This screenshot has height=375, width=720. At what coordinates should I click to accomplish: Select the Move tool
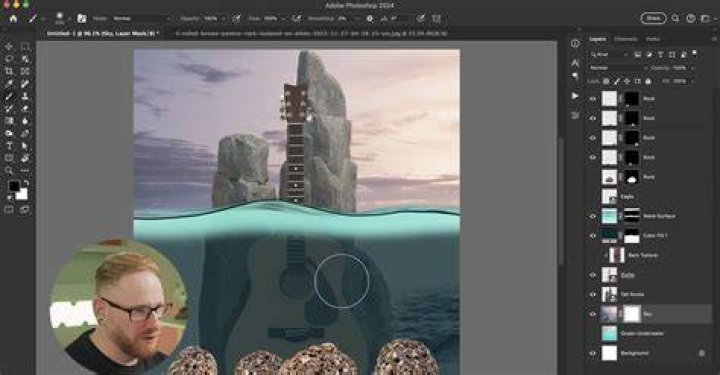[9, 46]
